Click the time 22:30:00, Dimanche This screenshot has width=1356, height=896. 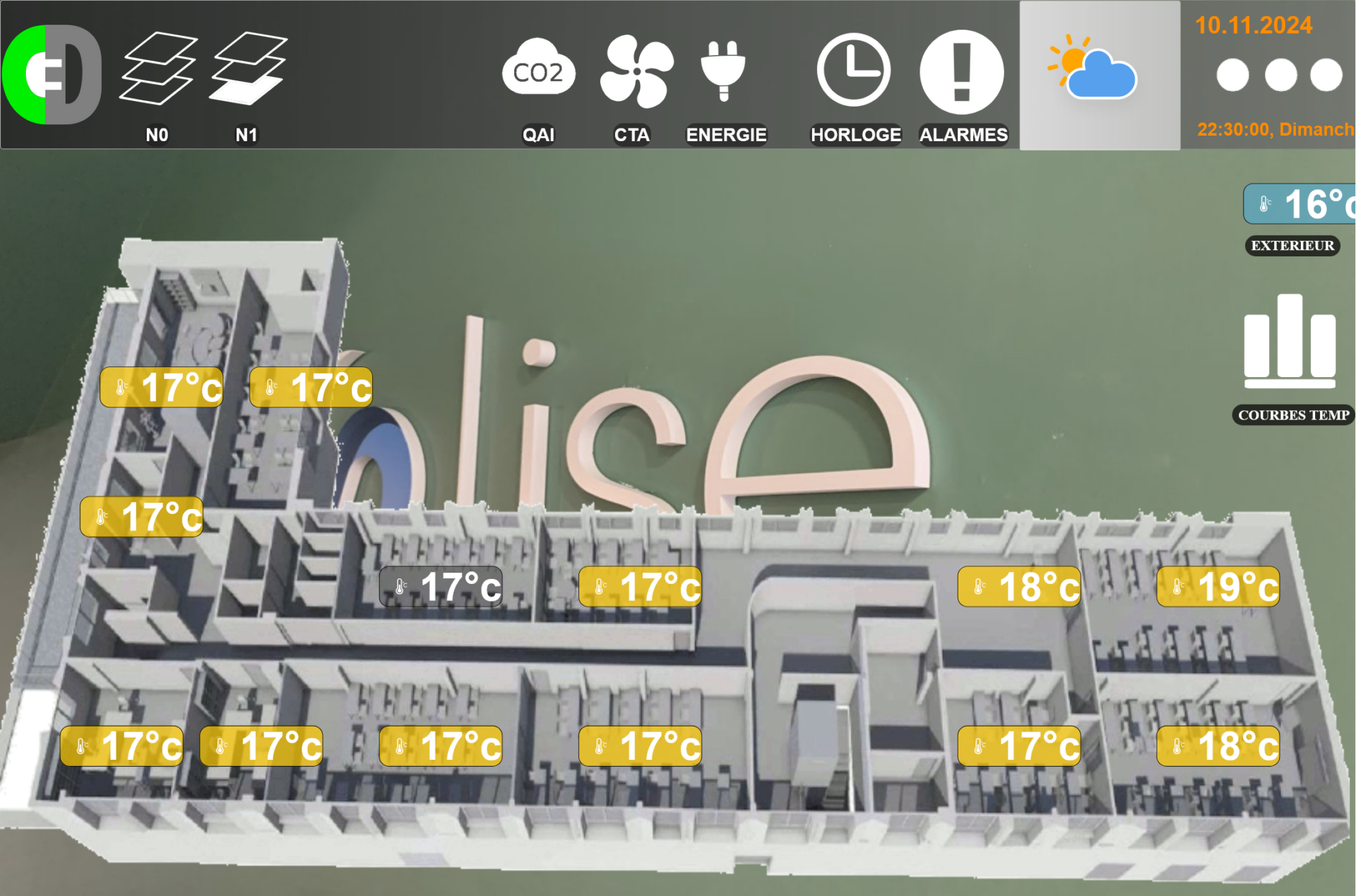(x=1275, y=129)
